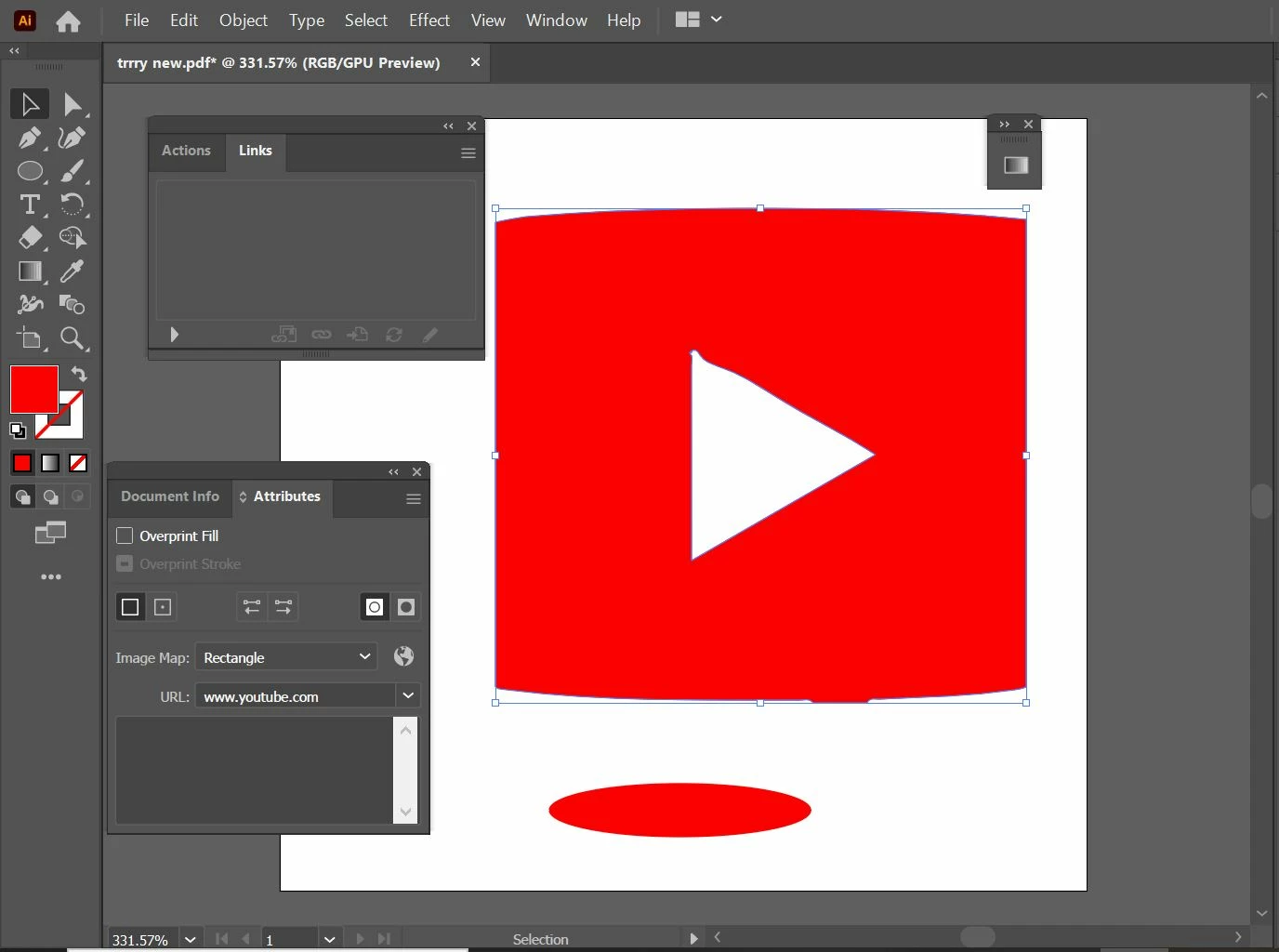Click the red Fill color swatch
Viewport: 1279px width, 952px height.
tap(34, 389)
